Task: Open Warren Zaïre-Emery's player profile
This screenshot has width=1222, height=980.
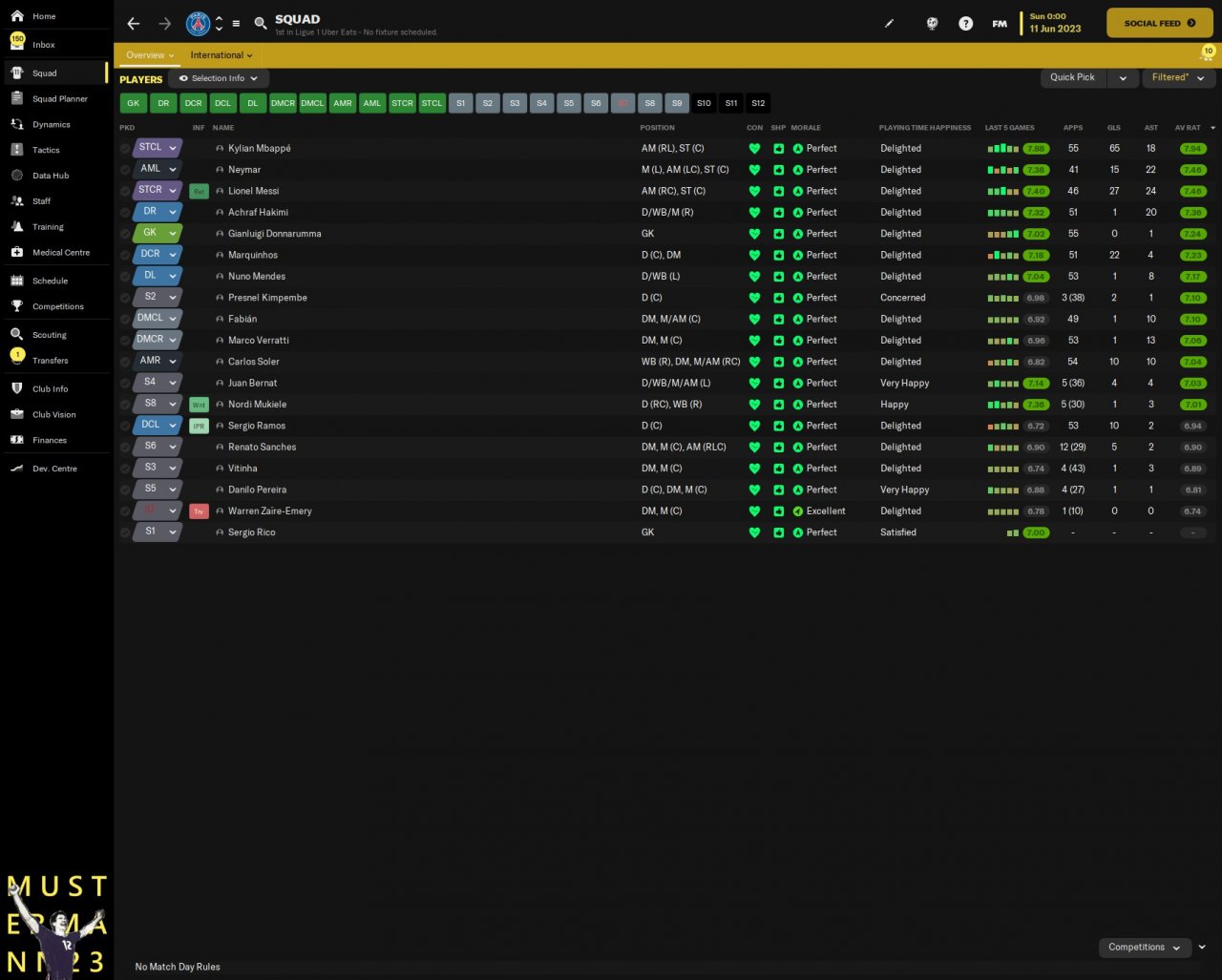Action: [270, 511]
